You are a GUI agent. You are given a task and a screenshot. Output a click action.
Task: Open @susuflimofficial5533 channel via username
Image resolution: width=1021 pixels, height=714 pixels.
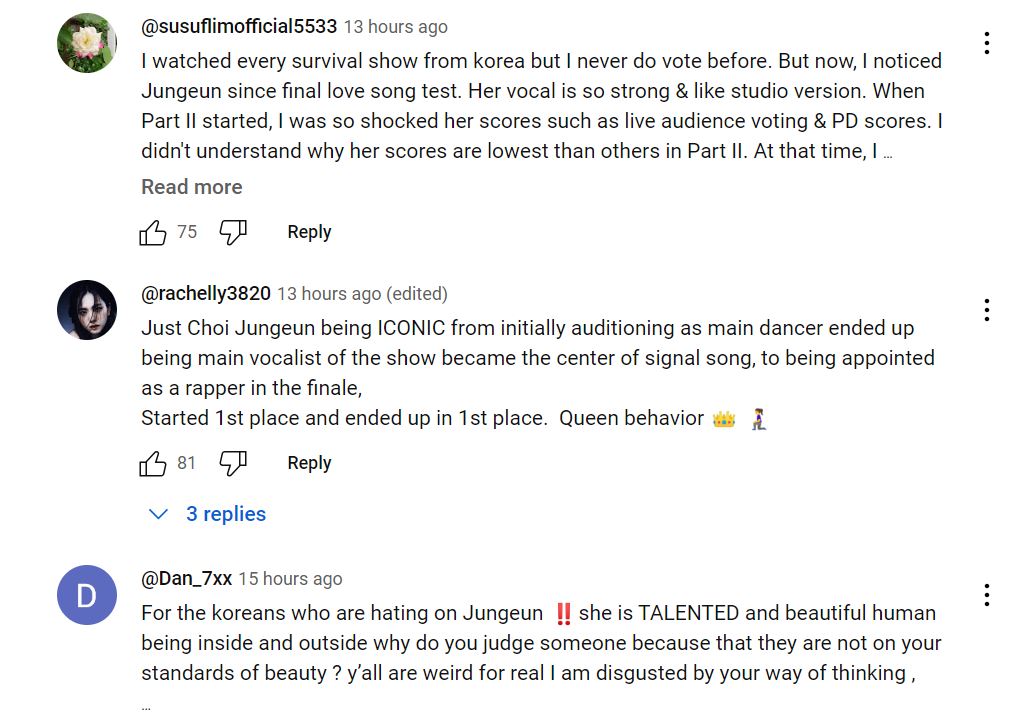(x=239, y=27)
